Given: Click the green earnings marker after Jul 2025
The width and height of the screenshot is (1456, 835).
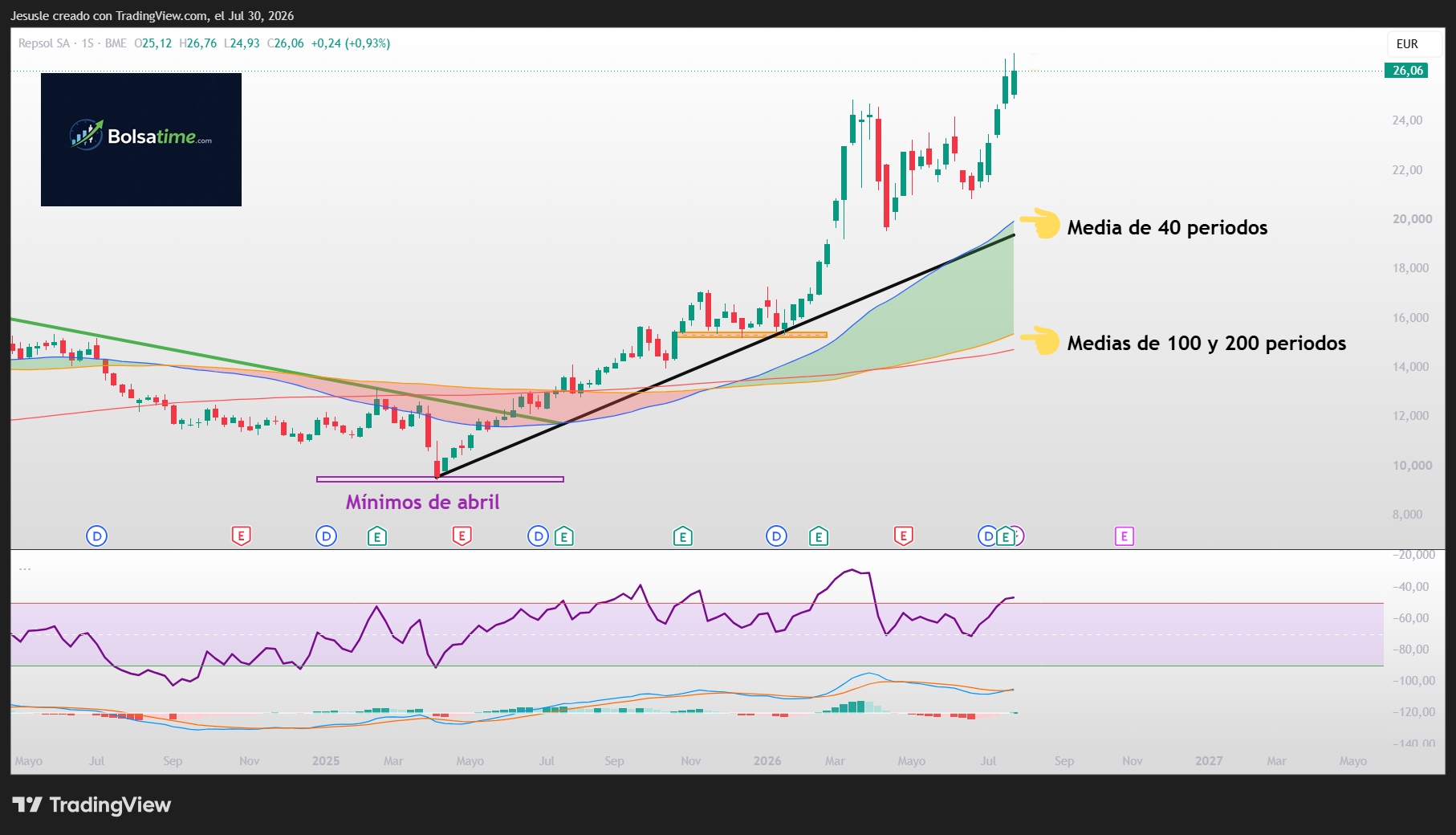Looking at the screenshot, I should (x=564, y=536).
